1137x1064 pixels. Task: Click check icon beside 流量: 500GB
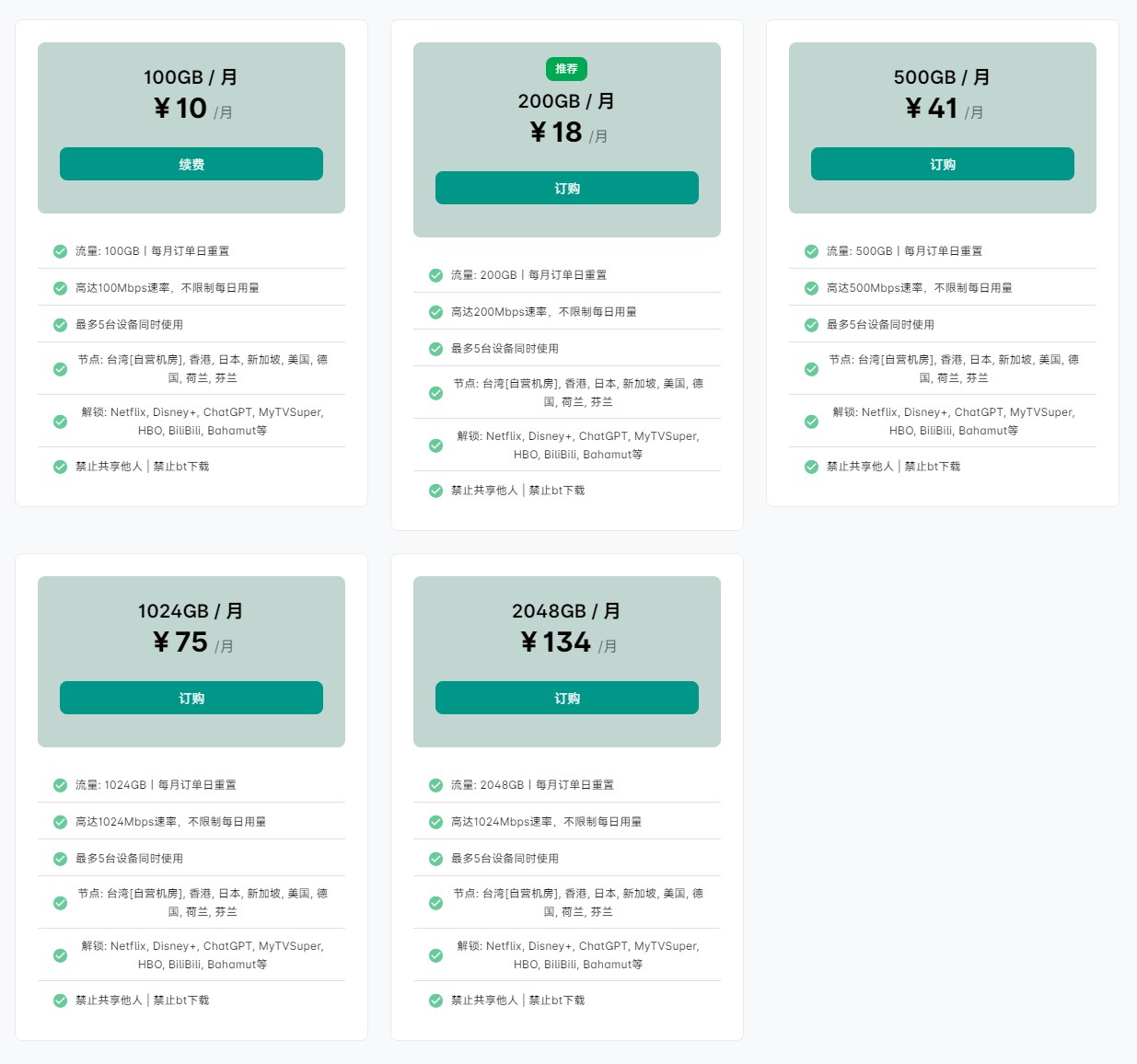811,251
